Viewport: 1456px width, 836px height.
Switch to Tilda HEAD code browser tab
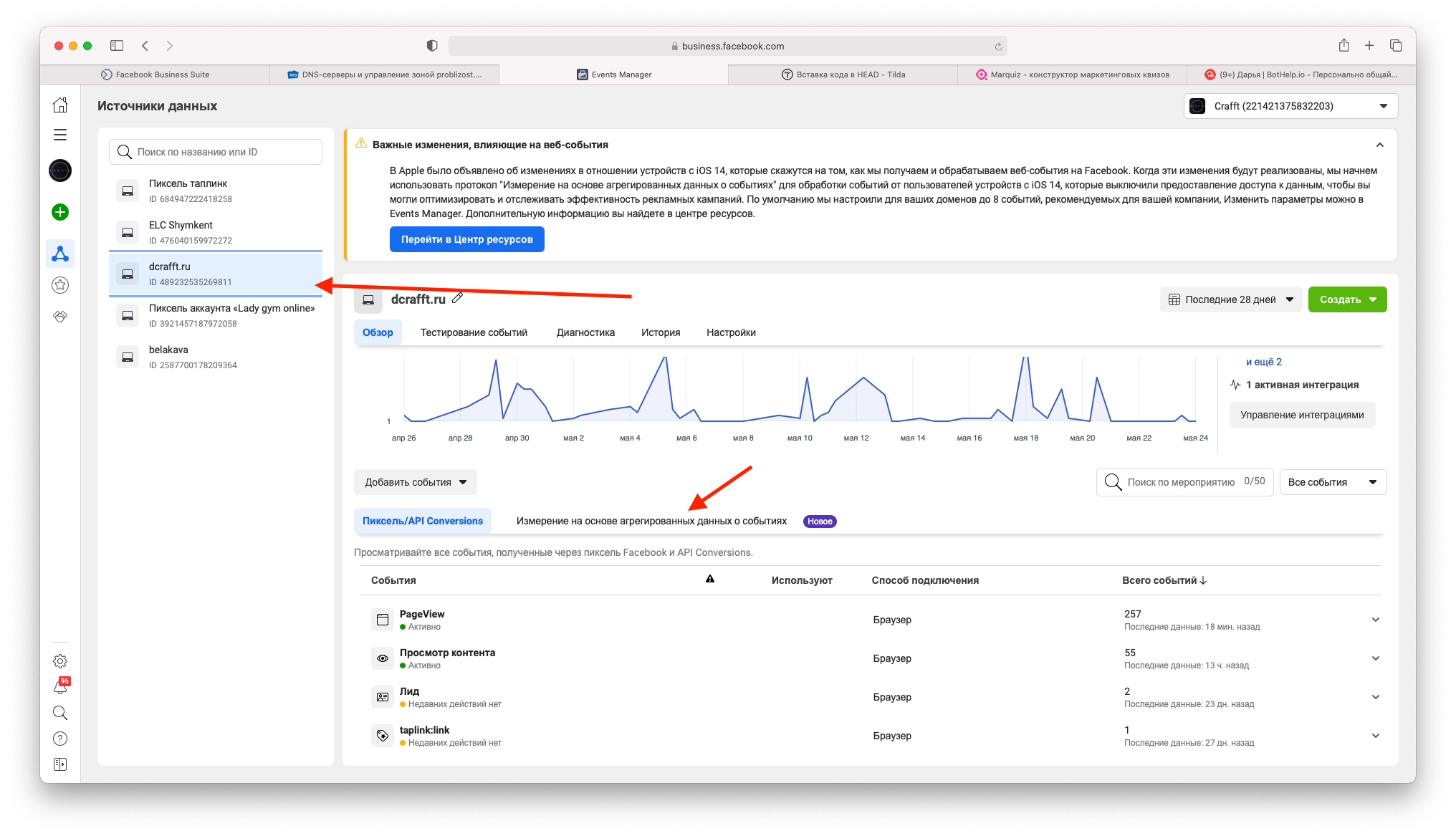[x=843, y=75]
